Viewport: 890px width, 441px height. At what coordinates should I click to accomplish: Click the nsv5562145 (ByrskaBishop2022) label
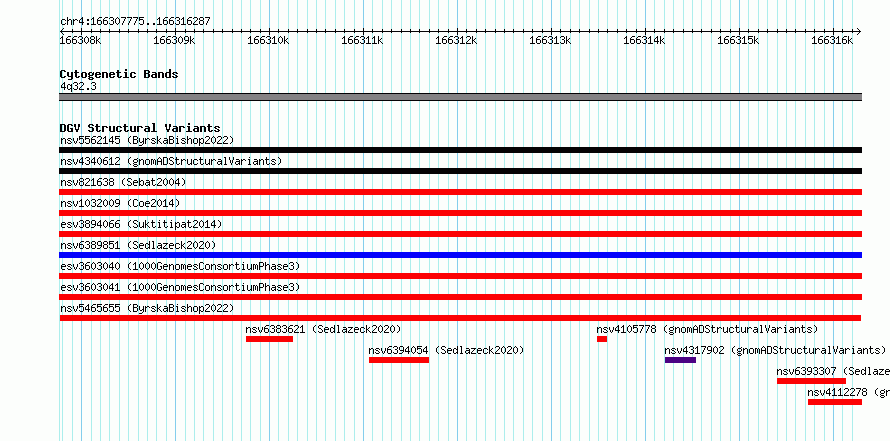(147, 140)
